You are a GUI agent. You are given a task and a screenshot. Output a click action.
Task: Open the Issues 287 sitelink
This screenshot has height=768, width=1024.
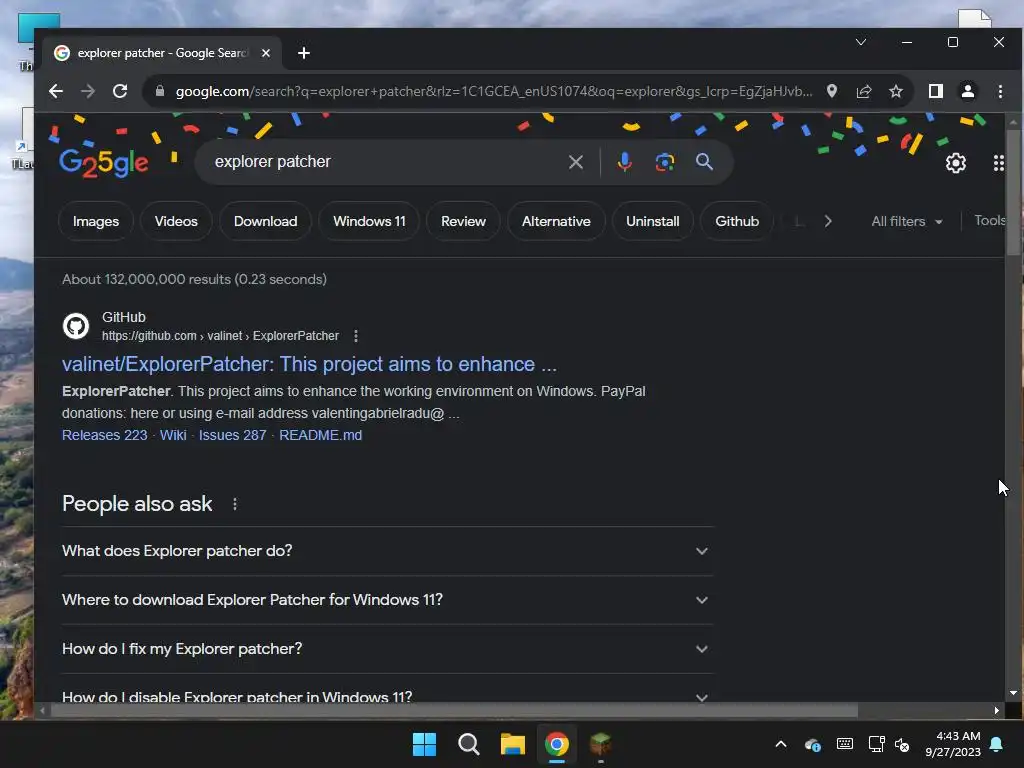pyautogui.click(x=232, y=436)
